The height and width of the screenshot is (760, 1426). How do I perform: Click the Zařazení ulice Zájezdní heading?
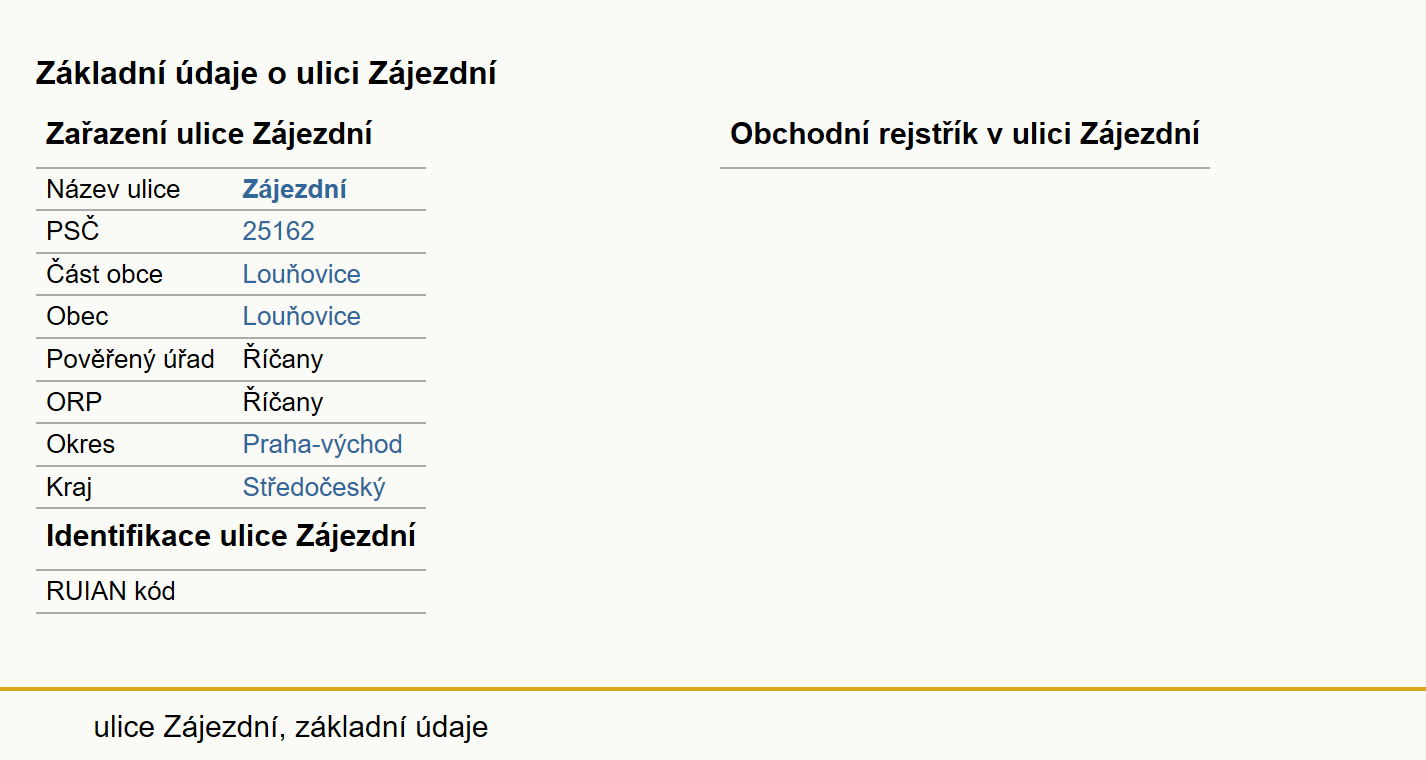[209, 134]
